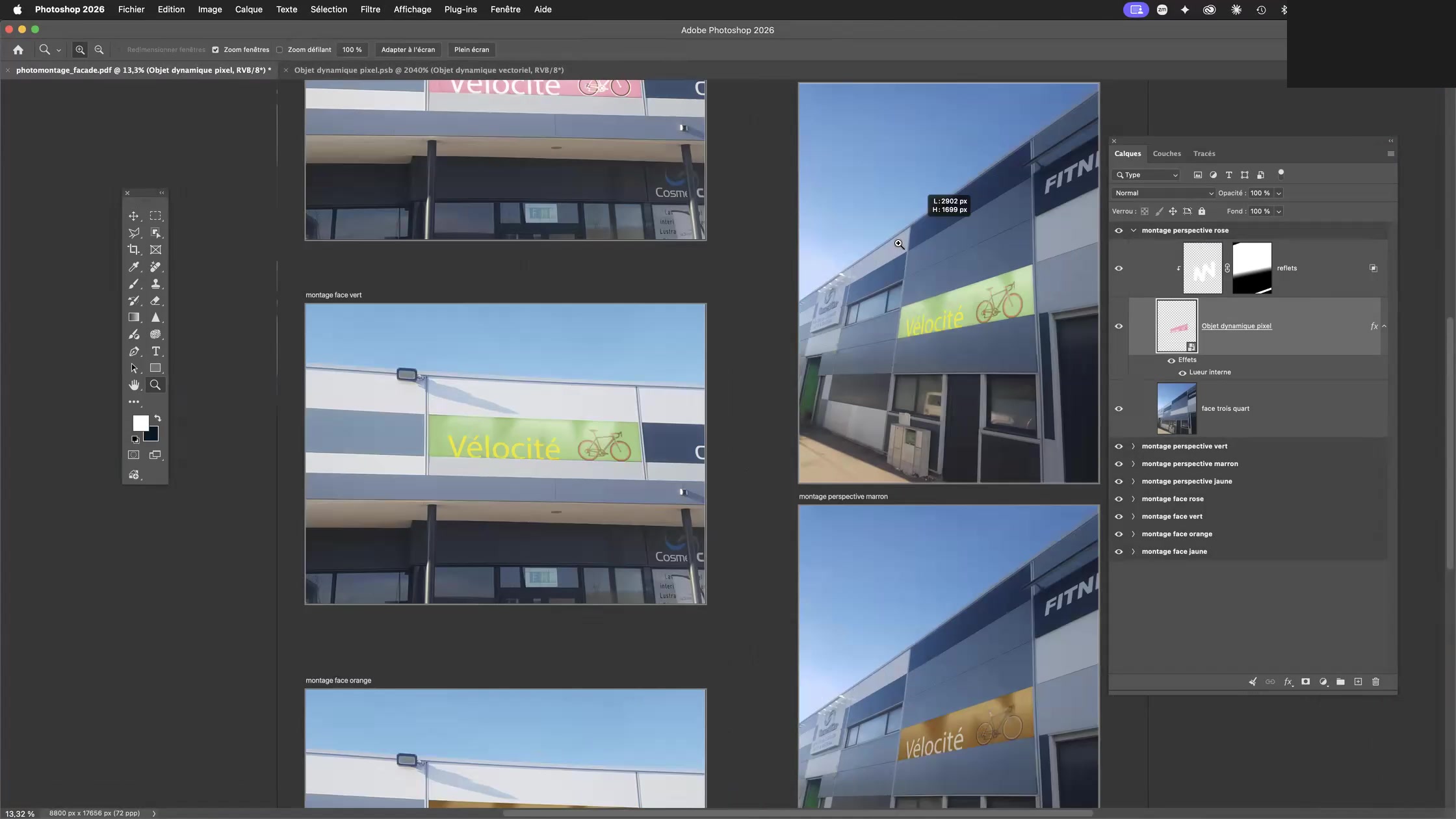Viewport: 1456px width, 819px height.
Task: Click the home icon in options bar
Action: pyautogui.click(x=18, y=49)
